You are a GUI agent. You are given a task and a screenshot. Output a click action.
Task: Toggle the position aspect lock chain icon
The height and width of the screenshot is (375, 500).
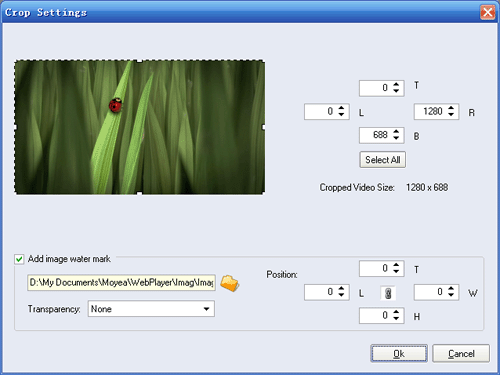point(388,293)
